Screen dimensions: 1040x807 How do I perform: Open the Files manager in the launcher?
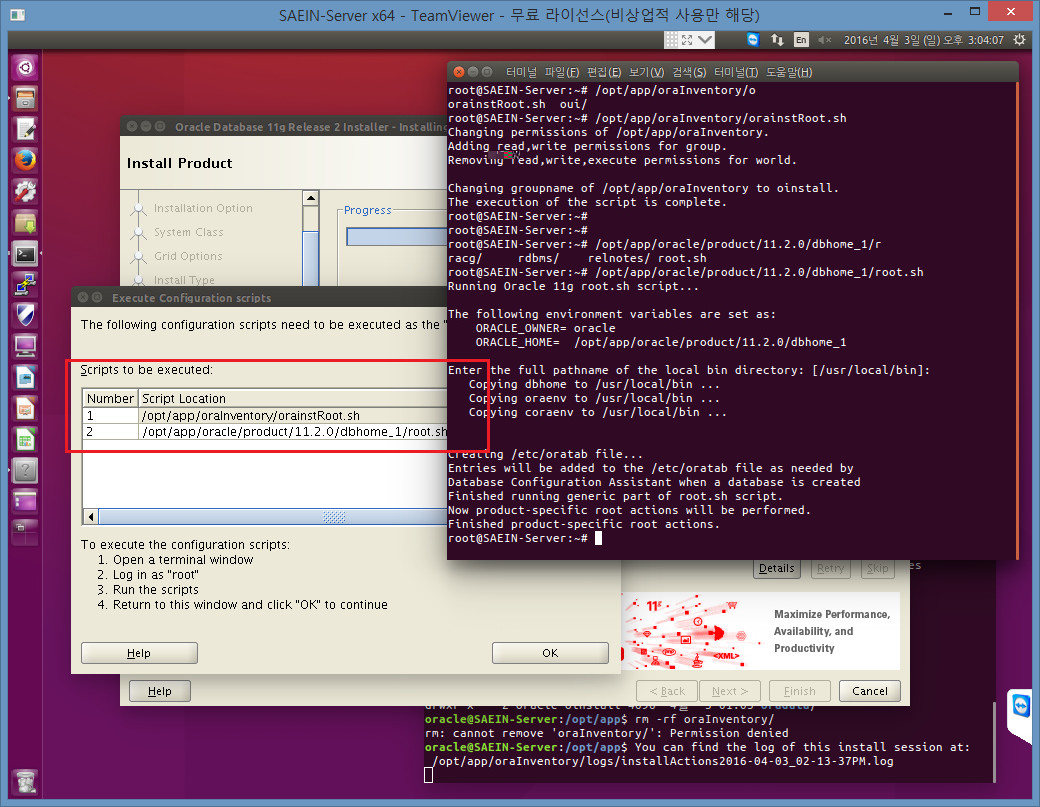click(25, 98)
